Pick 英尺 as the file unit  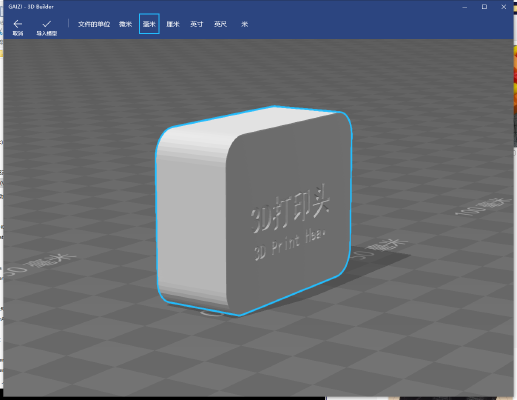pyautogui.click(x=220, y=24)
